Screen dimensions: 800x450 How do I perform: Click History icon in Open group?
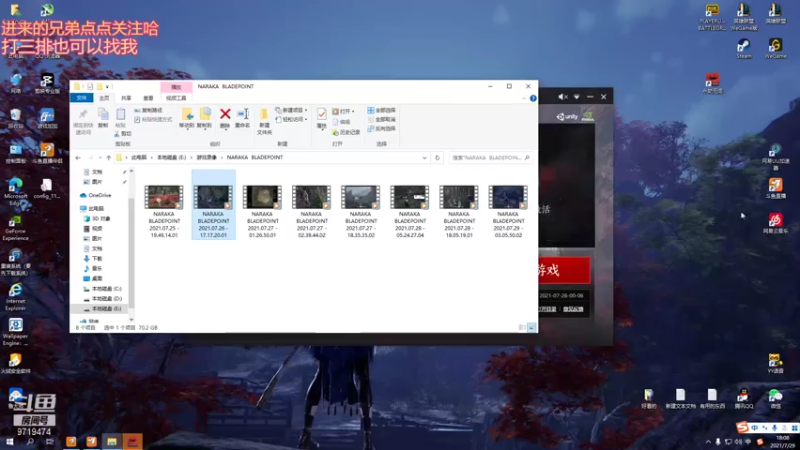tap(346, 132)
